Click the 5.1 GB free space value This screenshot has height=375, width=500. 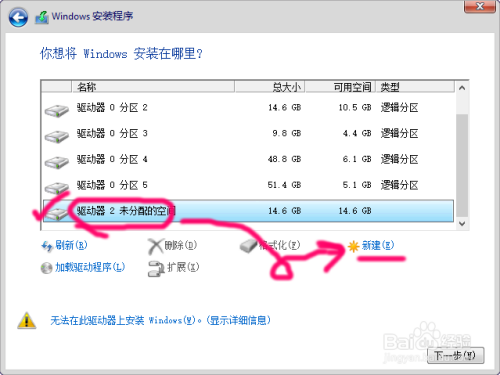click(x=357, y=185)
